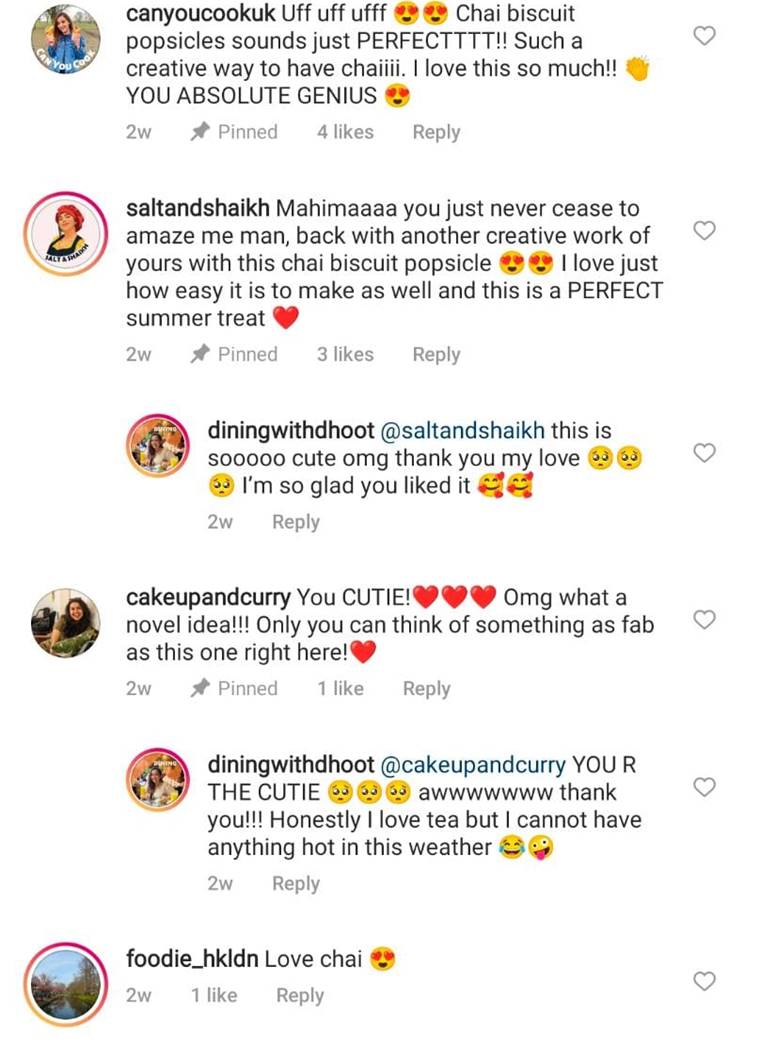Open foodie_hkldn's profile avatar
The width and height of the screenshot is (759, 1044).
(x=66, y=984)
